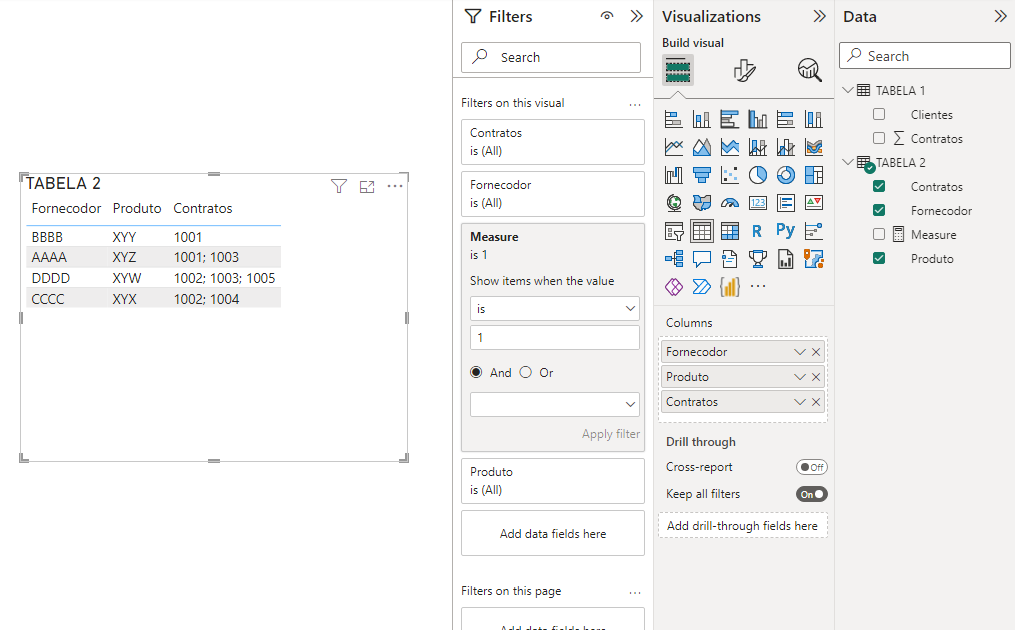Select the Power Apps visual
The height and width of the screenshot is (630, 1015).
(674, 286)
